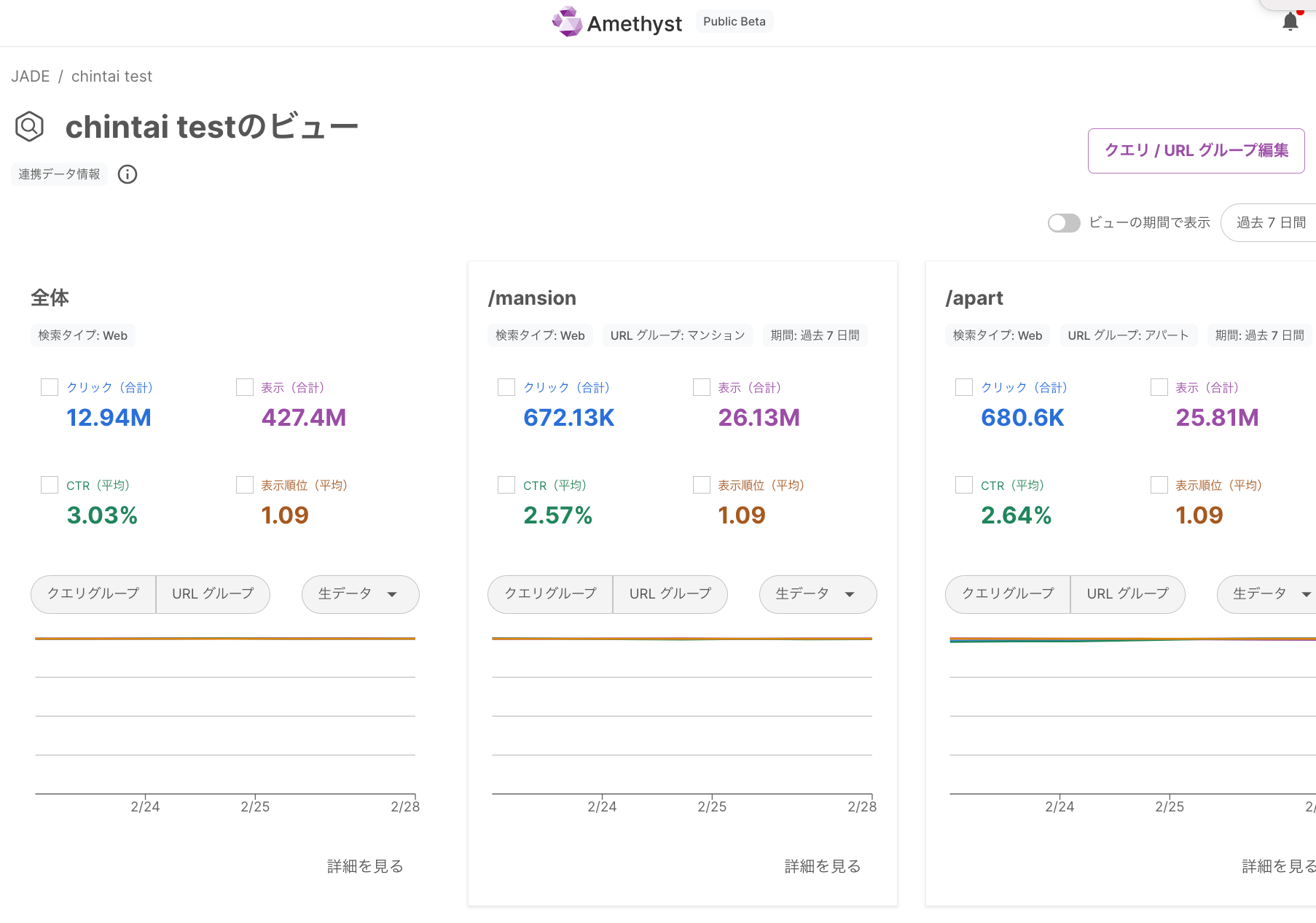
Task: Select URL グループ tab in /apart card
Action: [1128, 594]
